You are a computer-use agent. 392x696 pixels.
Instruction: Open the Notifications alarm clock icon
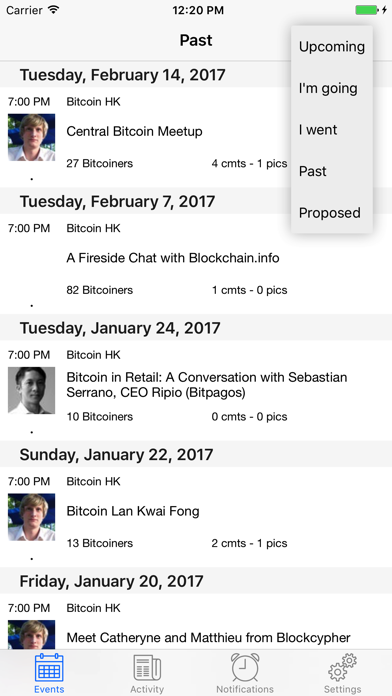click(x=245, y=668)
